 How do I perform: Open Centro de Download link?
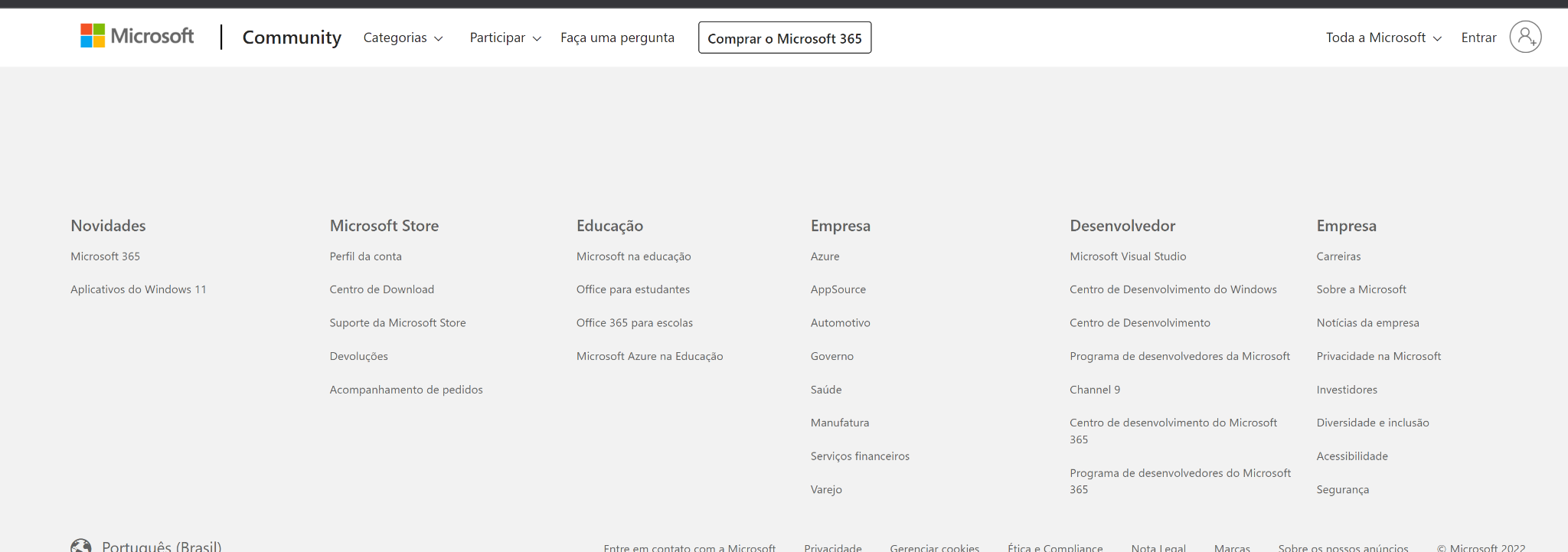click(382, 289)
